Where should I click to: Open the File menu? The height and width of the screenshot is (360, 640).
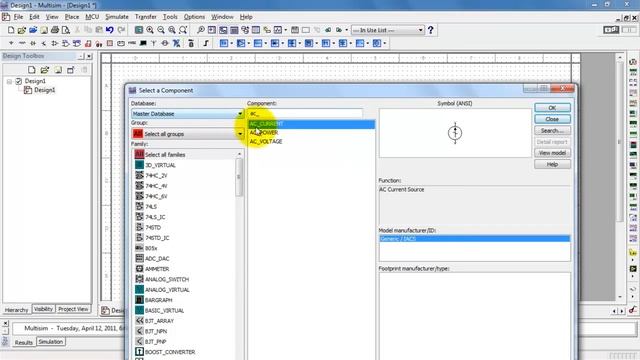(x=18, y=17)
